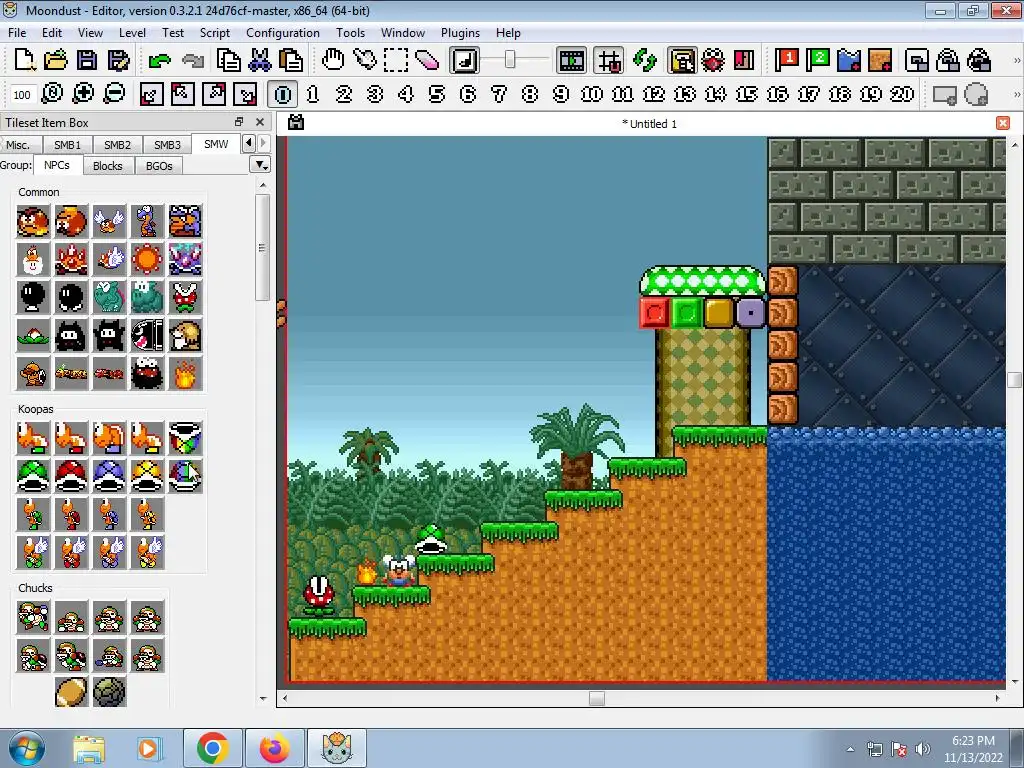Viewport: 1024px width, 768px height.
Task: Cut selection with the scissors icon
Action: [259, 60]
